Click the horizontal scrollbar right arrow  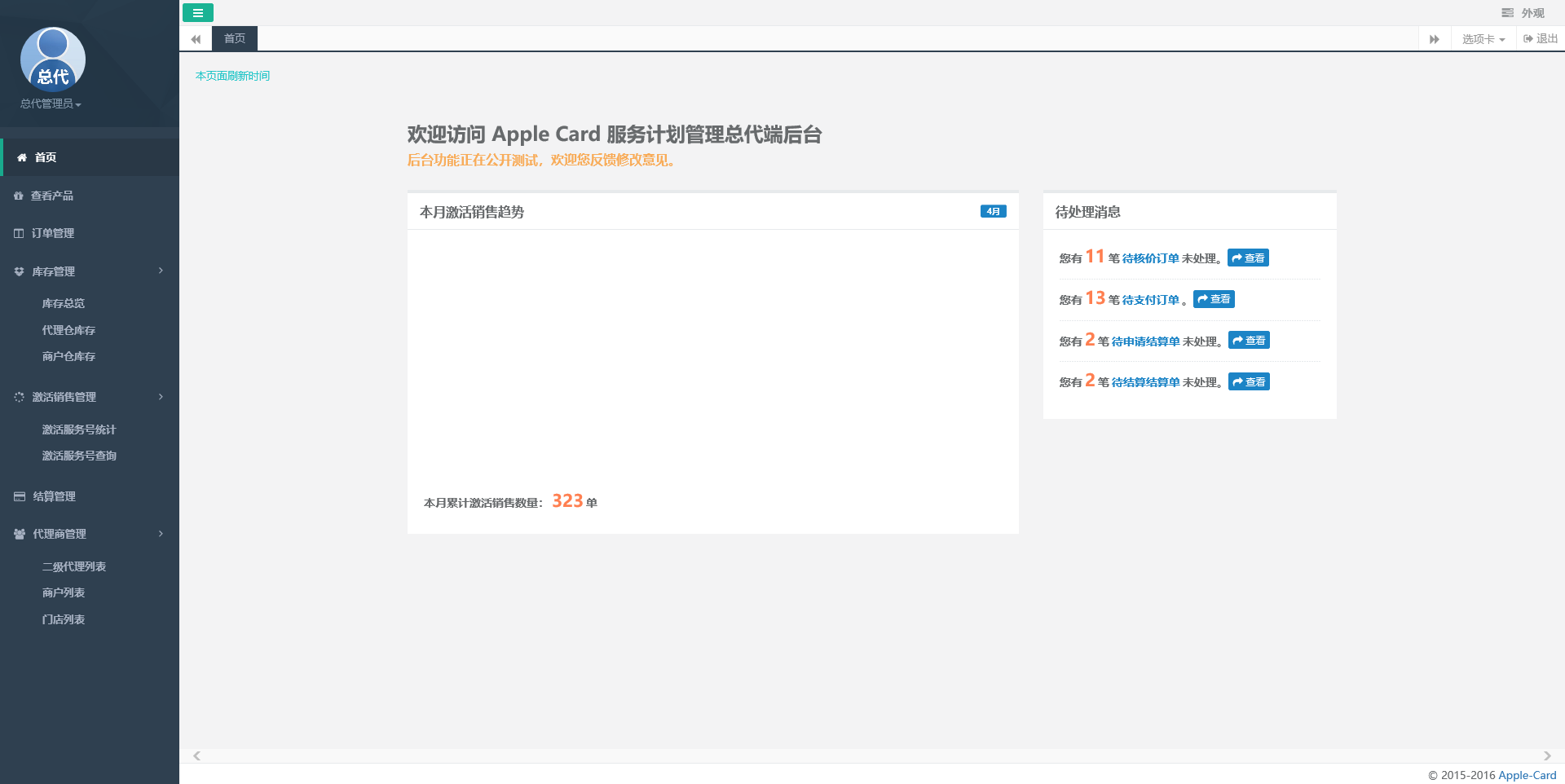click(x=1547, y=755)
